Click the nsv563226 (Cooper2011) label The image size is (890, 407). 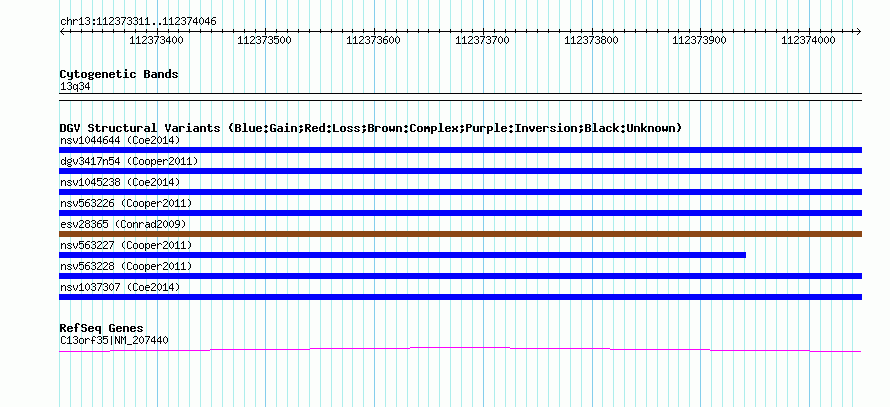[126, 203]
